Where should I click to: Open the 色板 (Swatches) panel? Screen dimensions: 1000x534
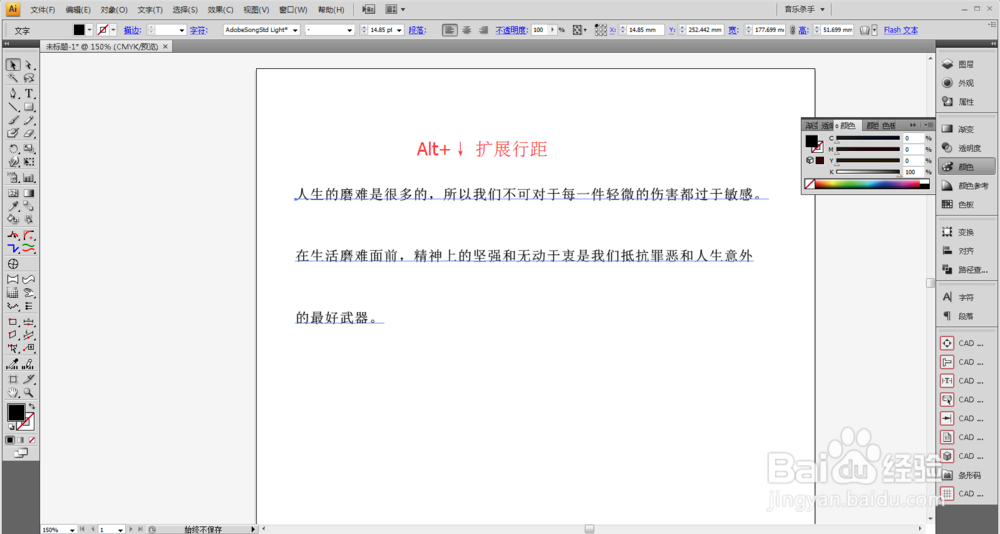coord(966,205)
